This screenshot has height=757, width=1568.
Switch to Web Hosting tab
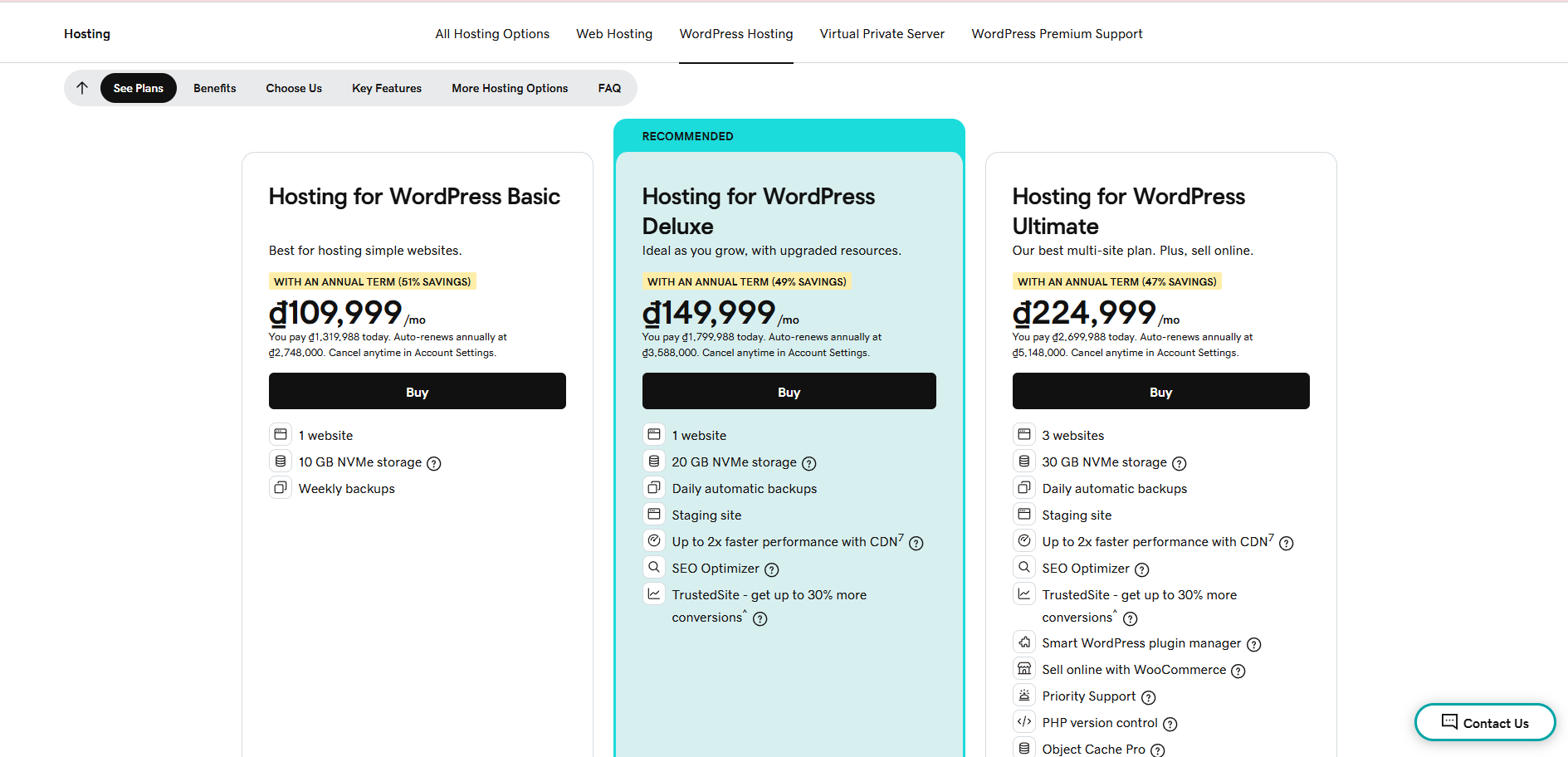coord(614,34)
